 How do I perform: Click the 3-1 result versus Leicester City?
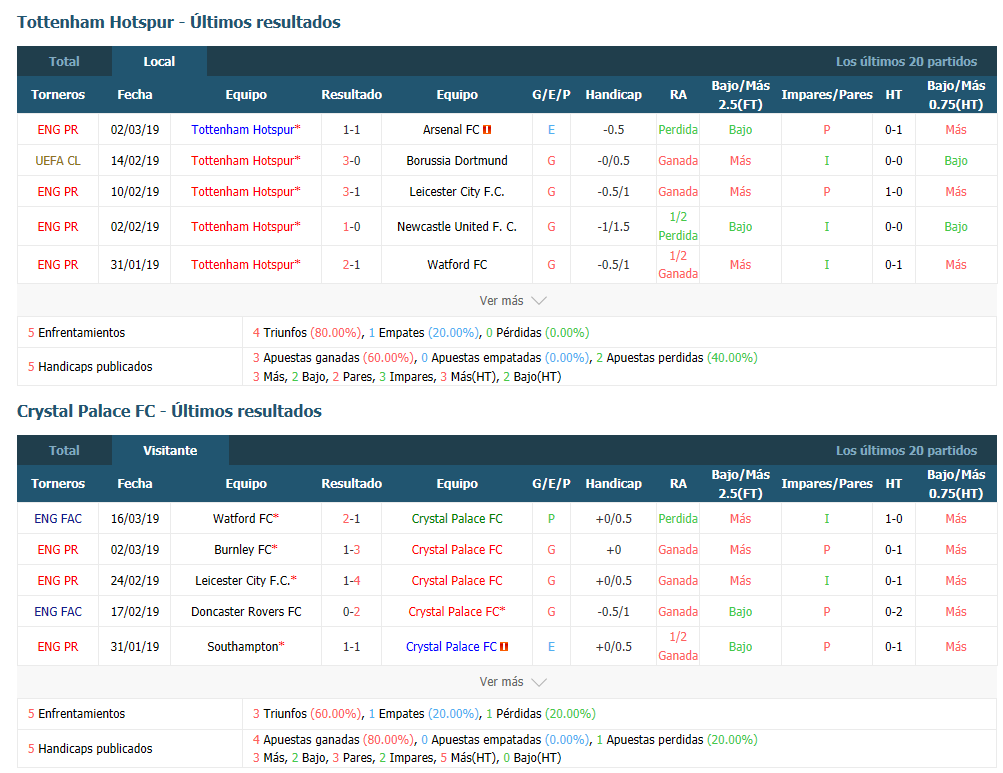click(351, 192)
